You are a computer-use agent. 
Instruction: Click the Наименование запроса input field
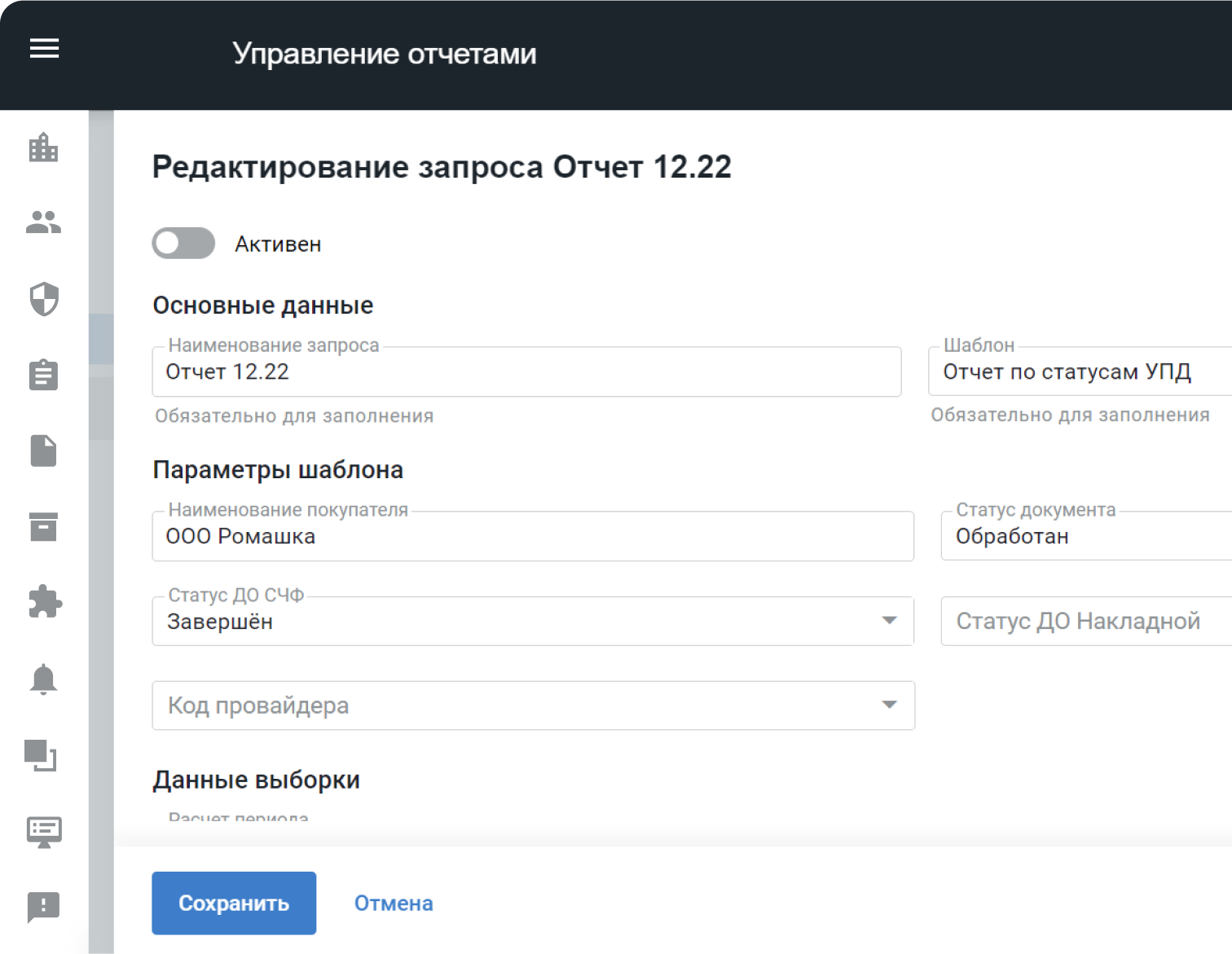526,372
